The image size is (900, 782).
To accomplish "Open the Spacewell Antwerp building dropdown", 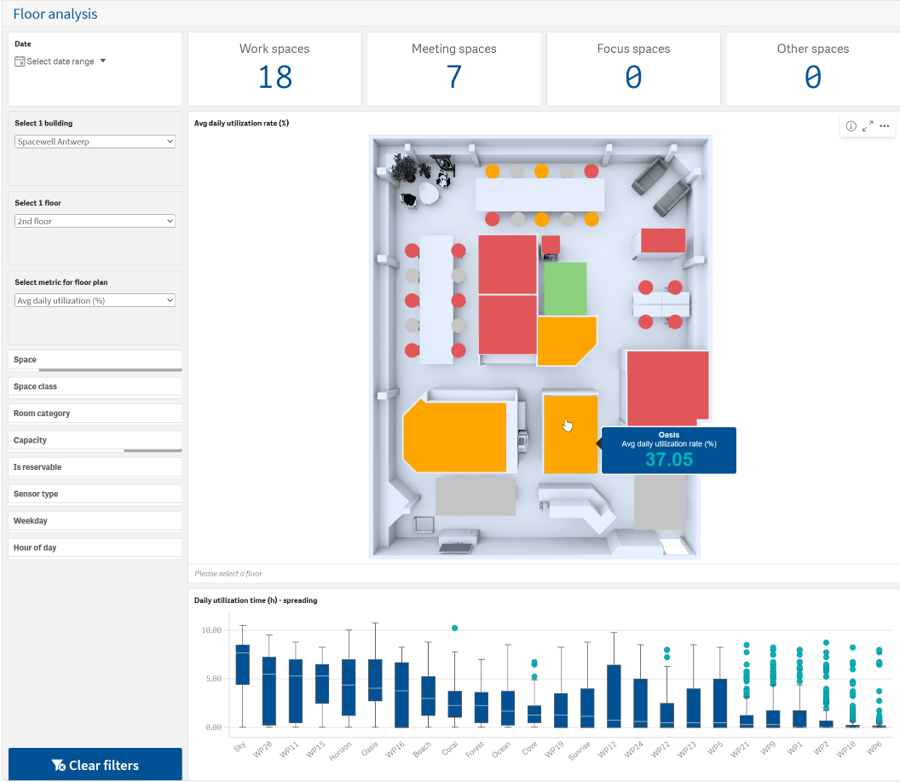I will pyautogui.click(x=95, y=142).
